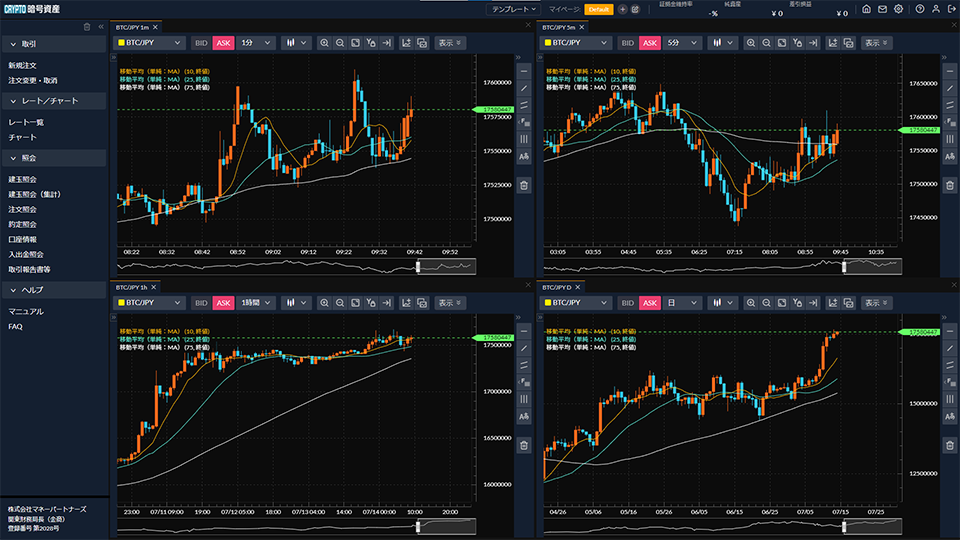
Task: Switch BTC/JPY 1h chart to BID
Action: [x=201, y=303]
